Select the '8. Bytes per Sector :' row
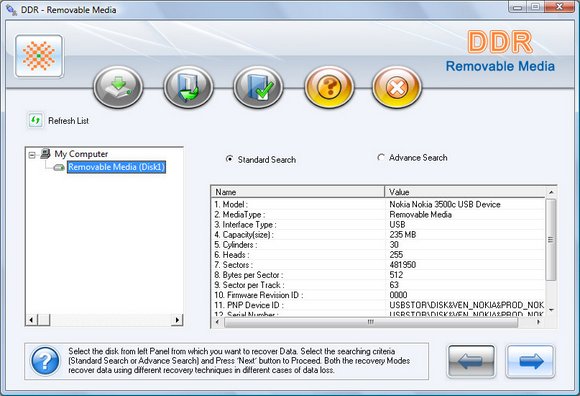Screen dimensions: 580x396 click(378, 275)
